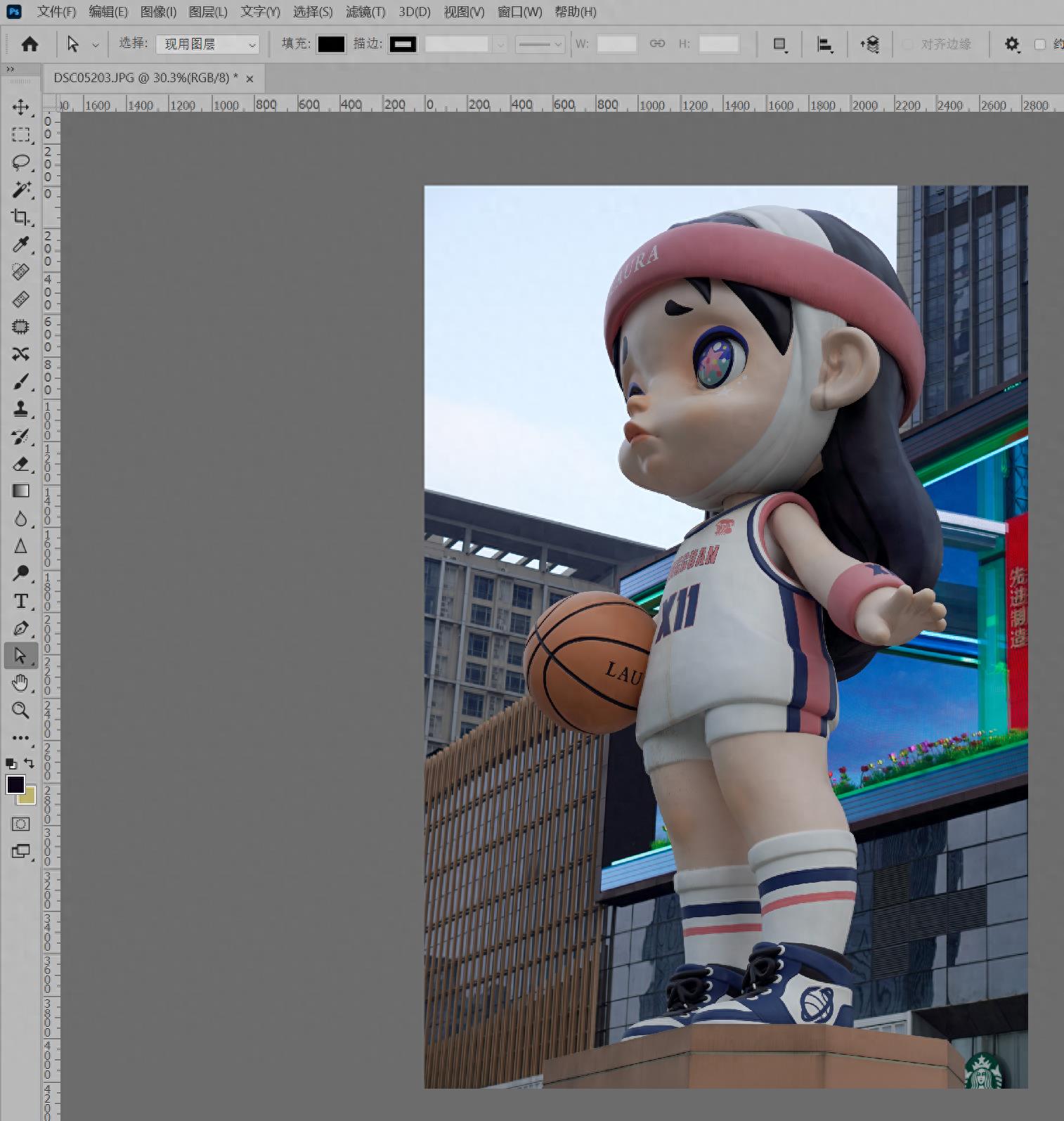Open the Select menu
The width and height of the screenshot is (1064, 1121).
coord(313,12)
